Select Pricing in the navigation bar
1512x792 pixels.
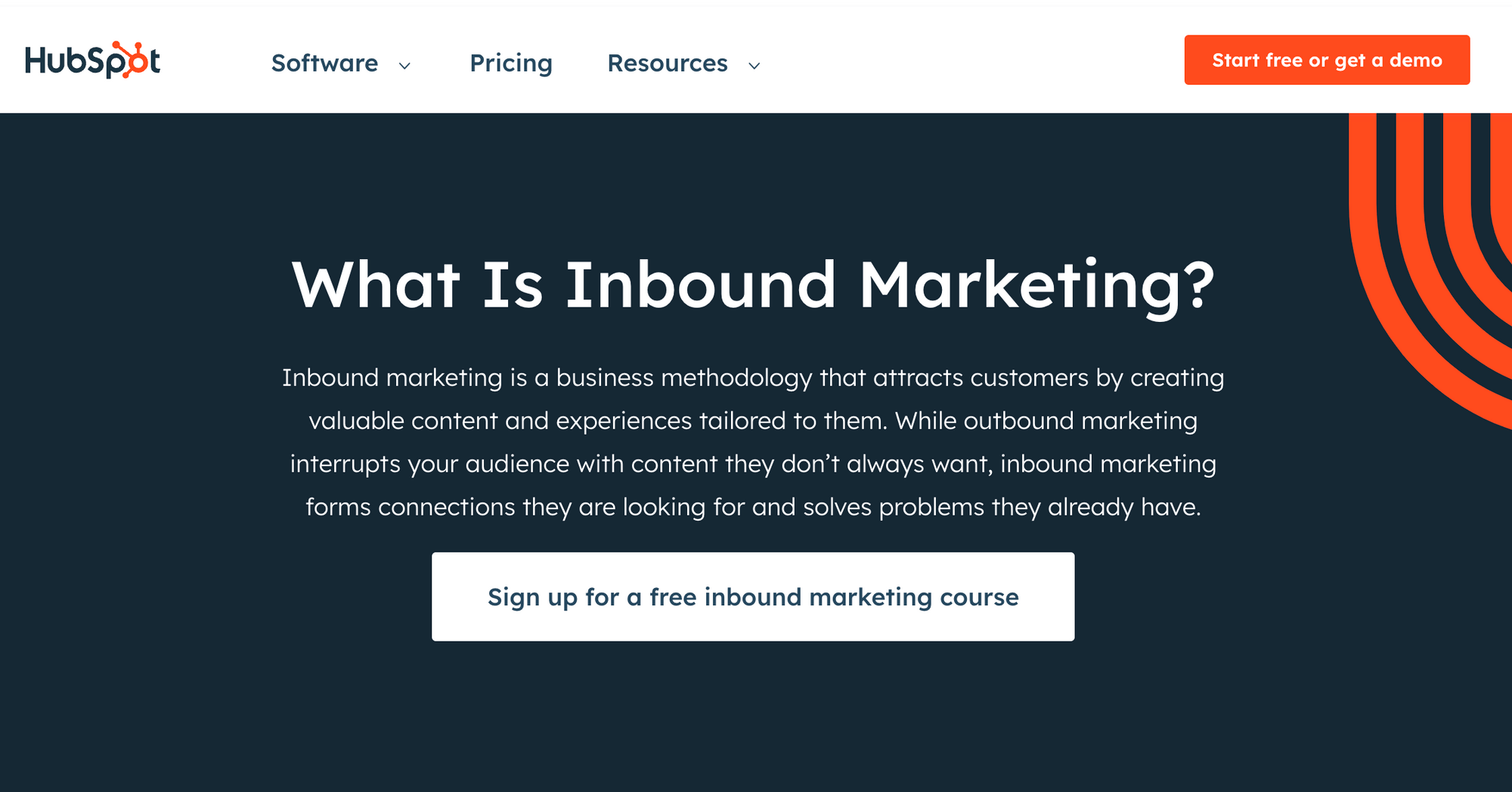(511, 63)
